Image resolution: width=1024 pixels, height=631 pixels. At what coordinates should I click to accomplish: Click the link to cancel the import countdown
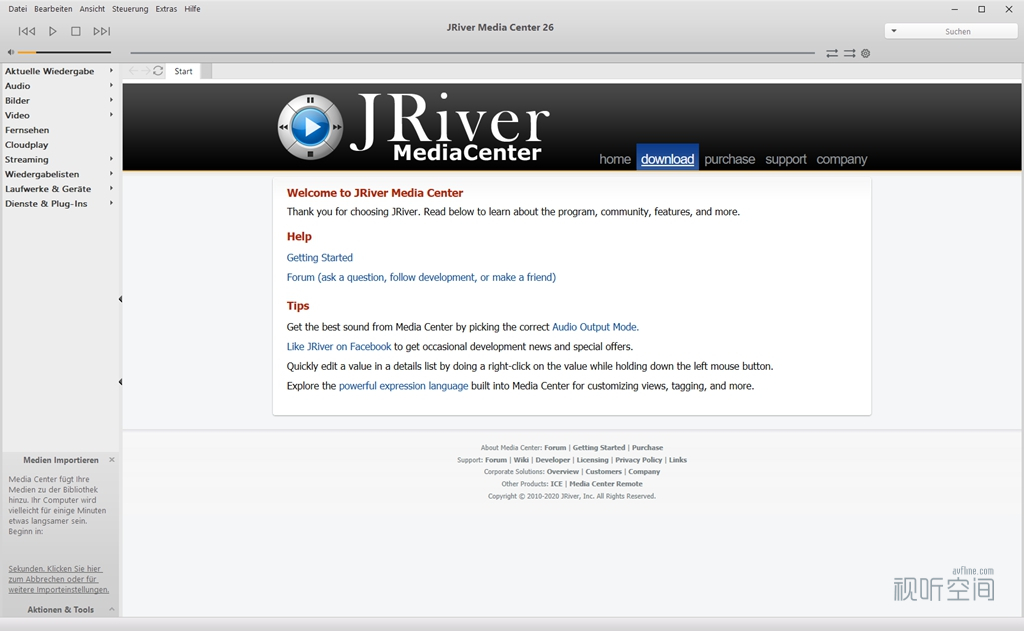click(58, 579)
